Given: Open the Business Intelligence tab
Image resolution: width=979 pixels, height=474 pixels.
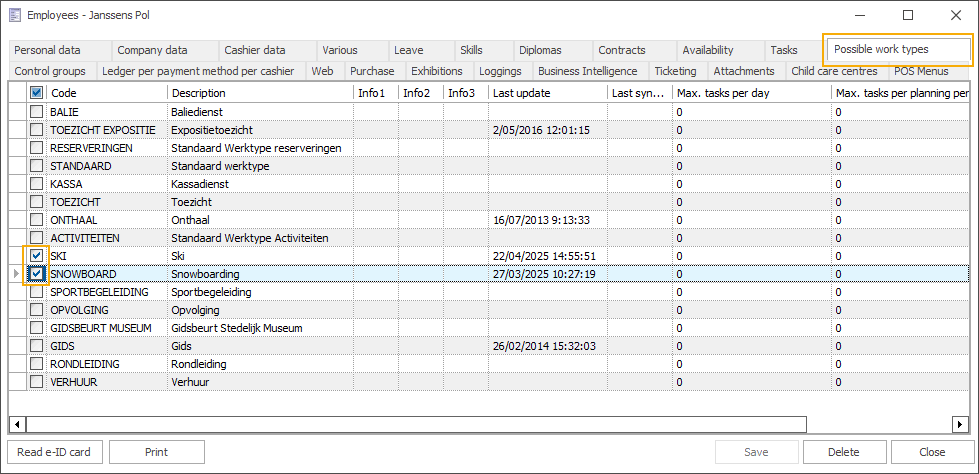Looking at the screenshot, I should click(587, 71).
